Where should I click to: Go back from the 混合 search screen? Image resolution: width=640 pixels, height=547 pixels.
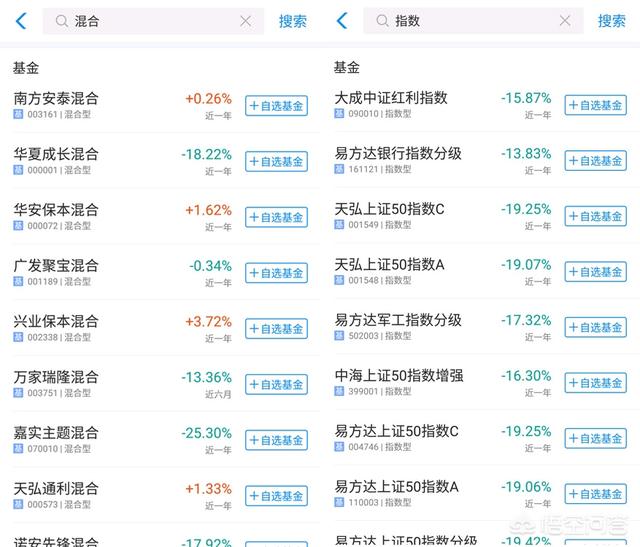tap(21, 21)
